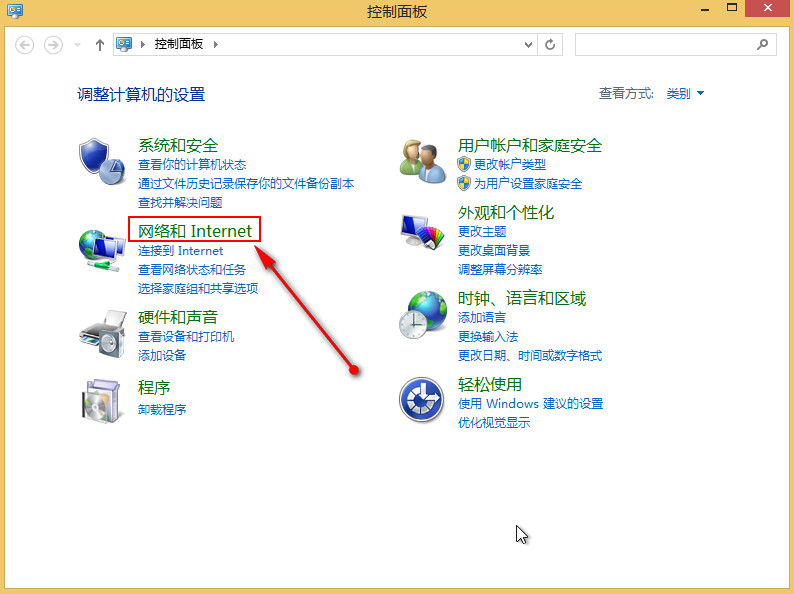Click the 优化视觉显示 link
Image resolution: width=794 pixels, height=594 pixels.
[494, 422]
